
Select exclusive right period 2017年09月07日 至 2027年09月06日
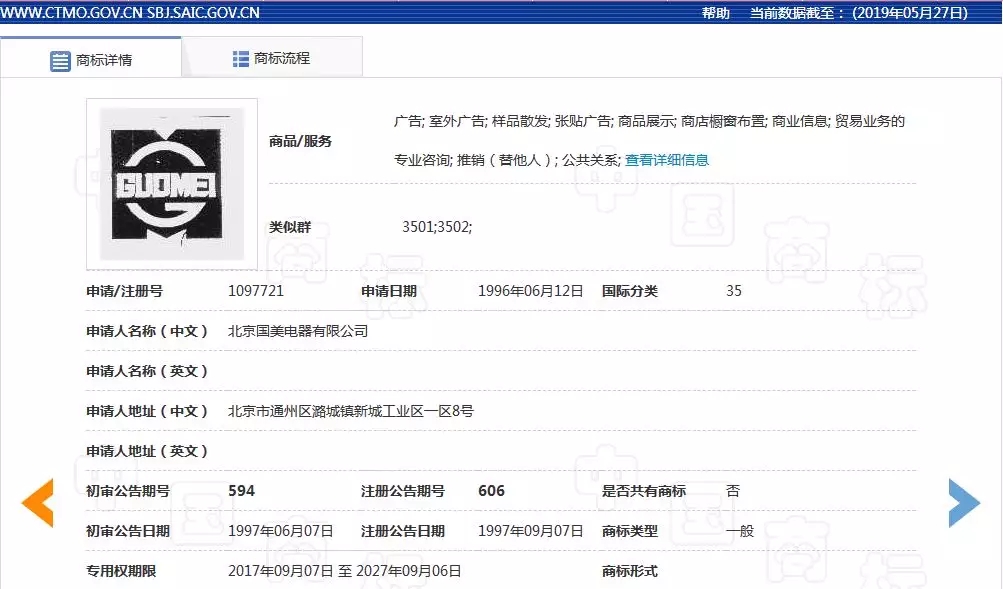(x=345, y=571)
